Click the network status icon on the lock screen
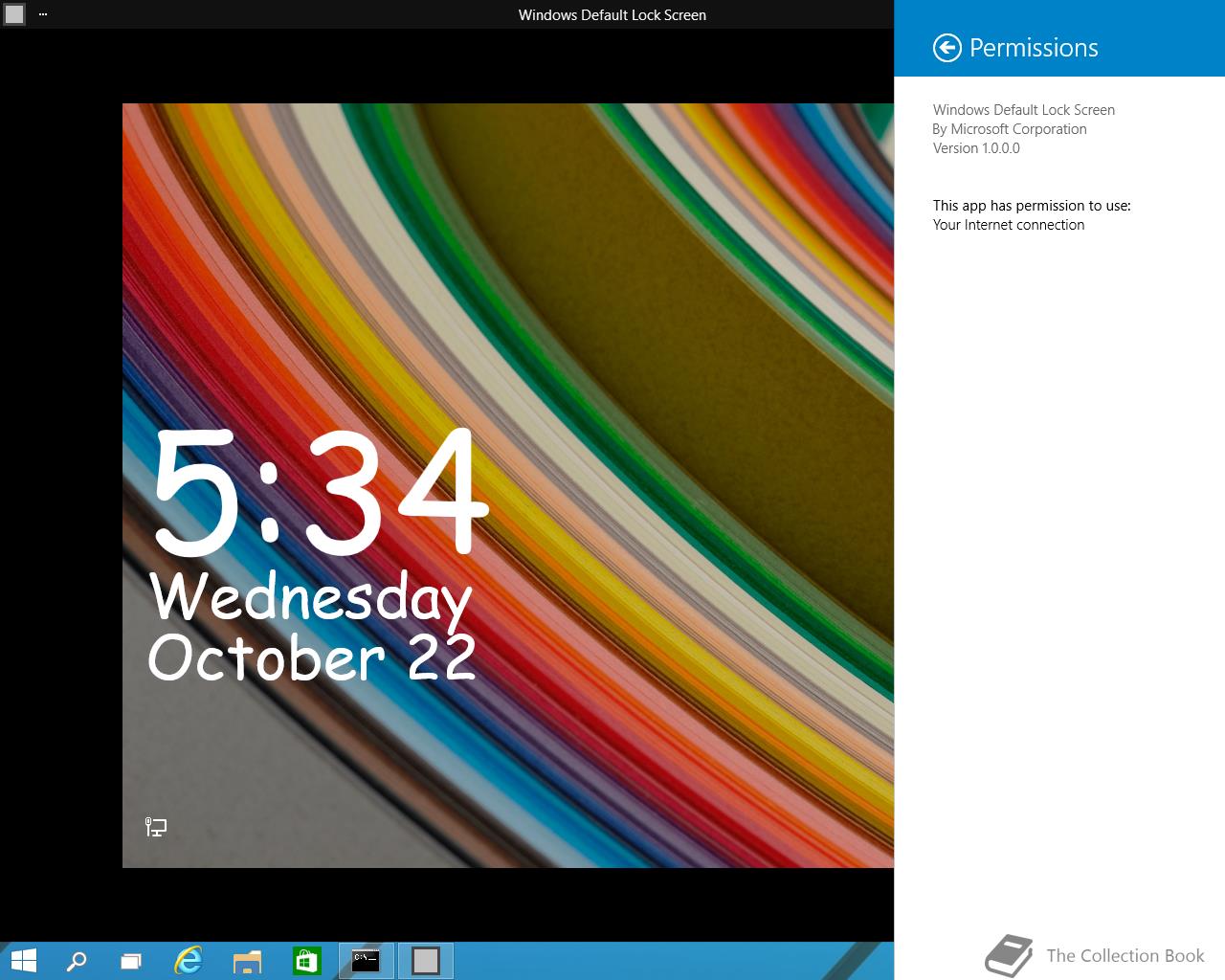The image size is (1225, 980). point(156,827)
